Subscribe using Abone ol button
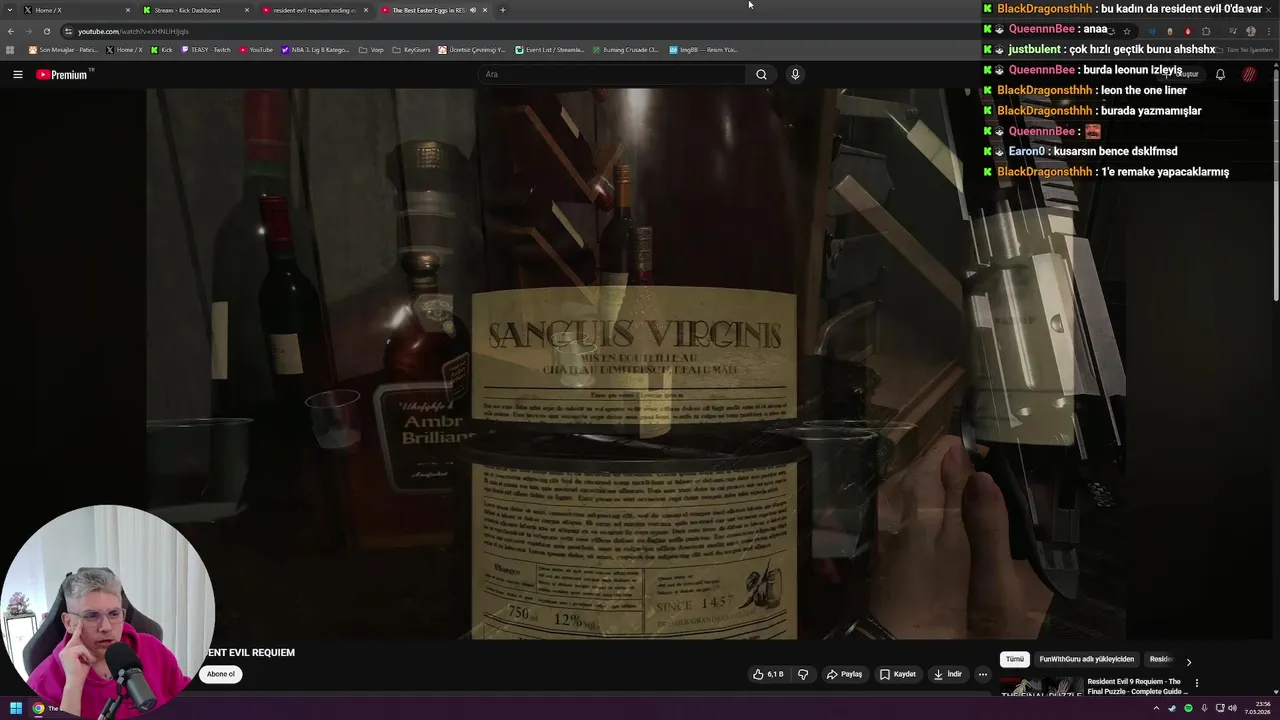The image size is (1280, 720). coord(220,674)
